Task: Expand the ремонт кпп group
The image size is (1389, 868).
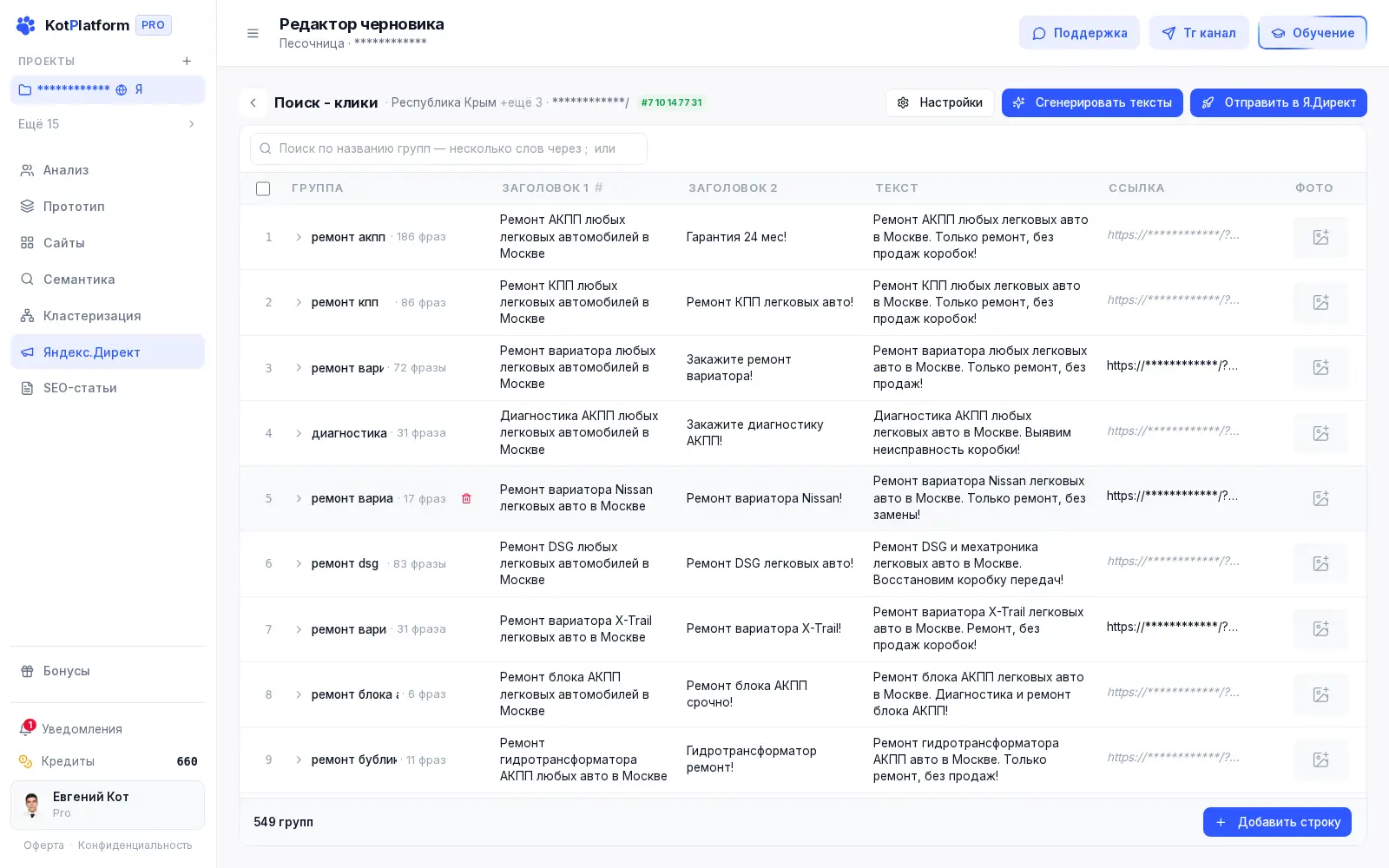Action: click(x=299, y=302)
